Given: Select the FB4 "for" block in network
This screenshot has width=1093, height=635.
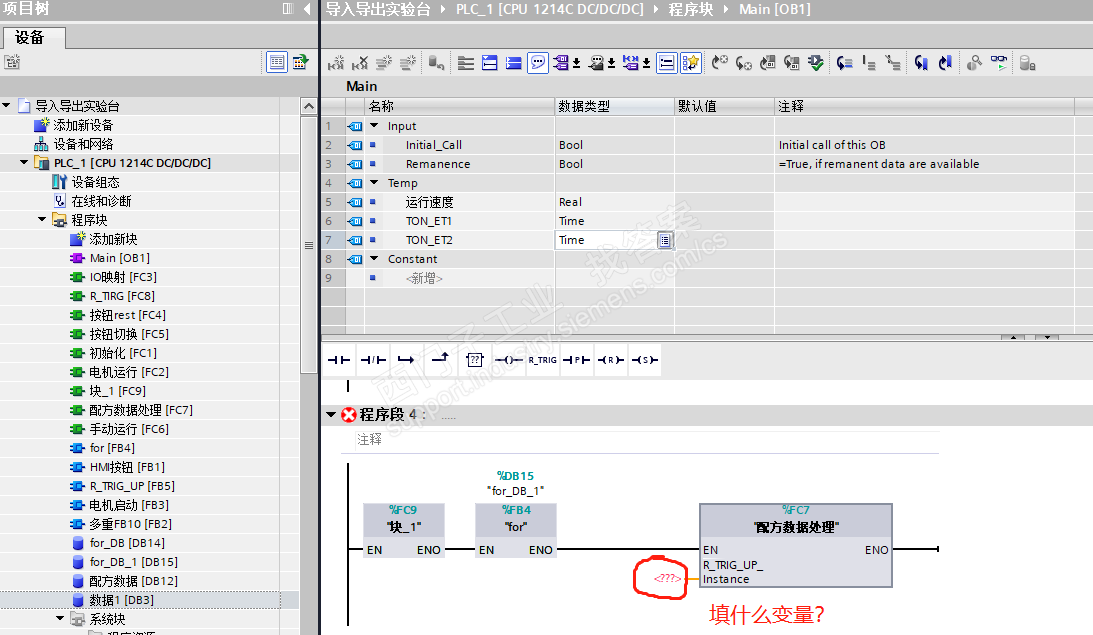Looking at the screenshot, I should [516, 530].
